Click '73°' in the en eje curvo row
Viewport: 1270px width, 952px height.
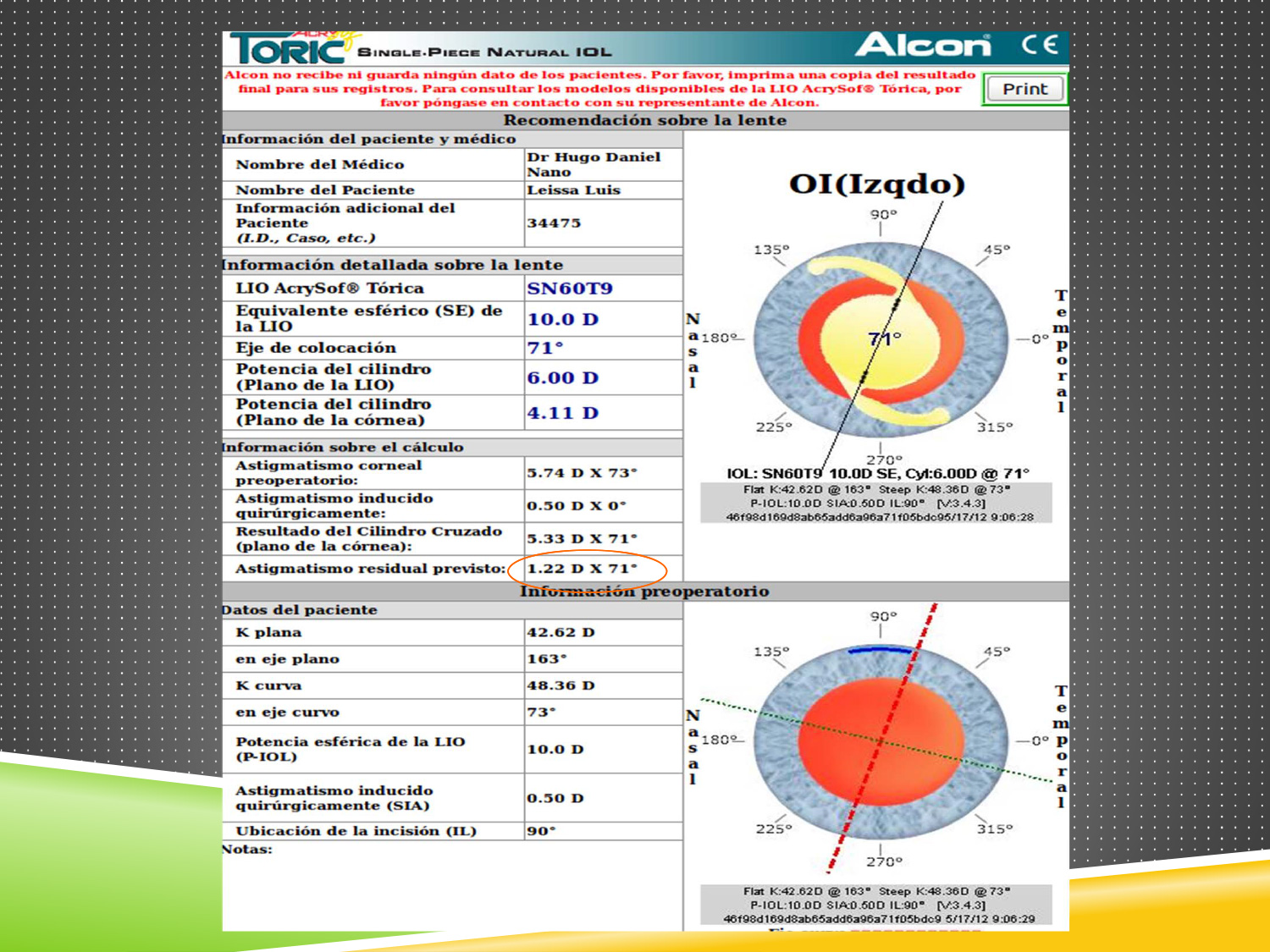click(541, 713)
